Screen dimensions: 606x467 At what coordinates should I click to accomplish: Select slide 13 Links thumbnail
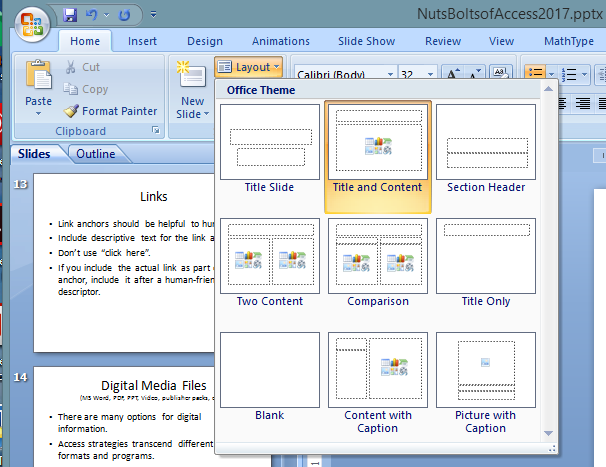pos(124,263)
